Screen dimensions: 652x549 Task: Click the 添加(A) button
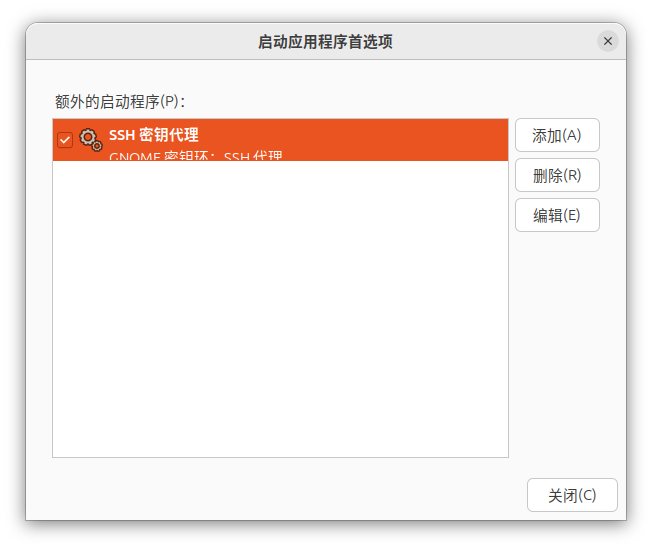[557, 135]
